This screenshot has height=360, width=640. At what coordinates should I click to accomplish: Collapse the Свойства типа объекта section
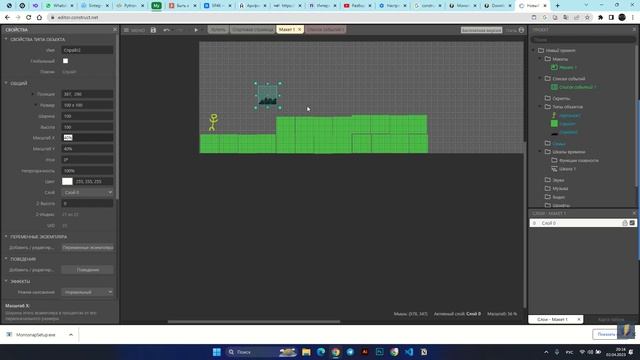pos(6,39)
